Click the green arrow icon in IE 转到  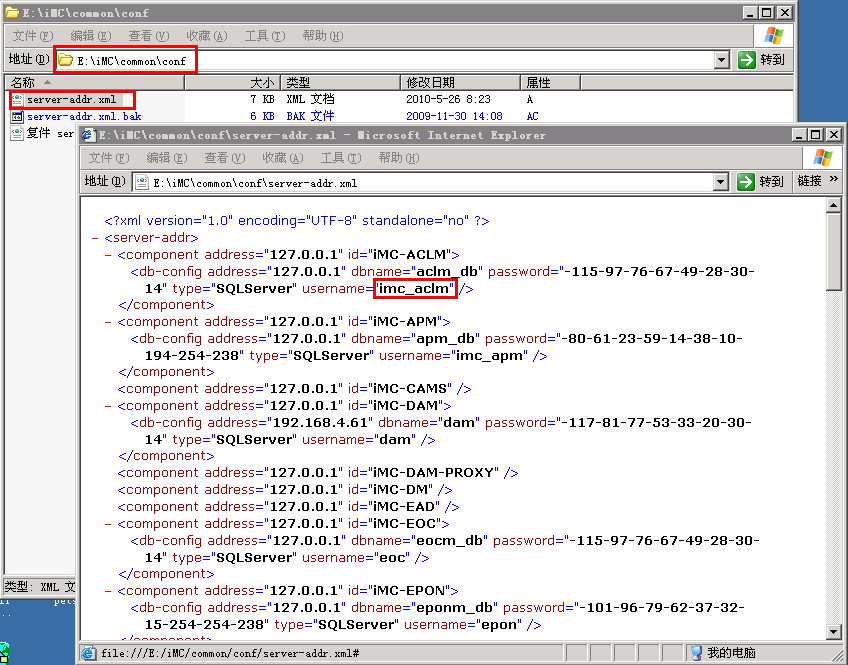tap(746, 182)
